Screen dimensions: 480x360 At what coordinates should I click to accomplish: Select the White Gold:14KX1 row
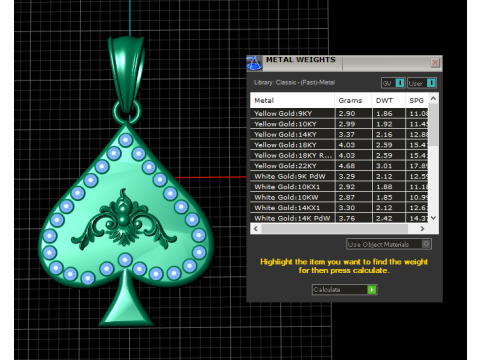[x=339, y=208]
